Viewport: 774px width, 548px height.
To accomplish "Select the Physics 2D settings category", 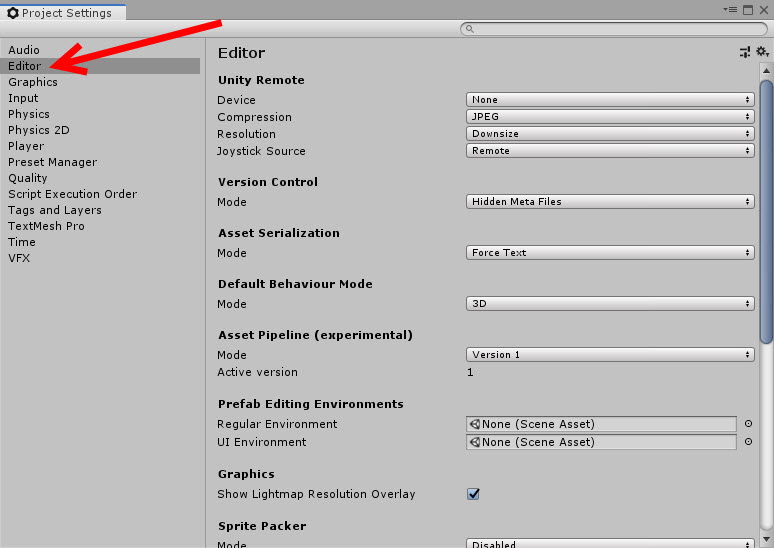I will tap(100, 130).
